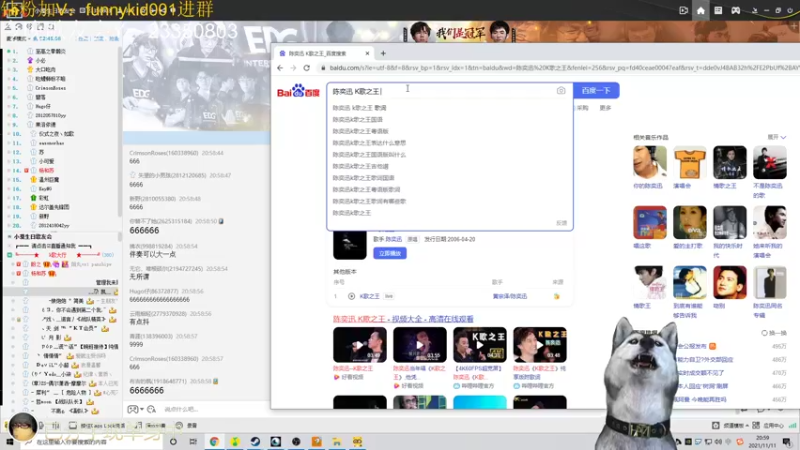The height and width of the screenshot is (450, 800).
Task: Select suggestion 陈奕迅k歌之王国语
Action: click(x=357, y=119)
